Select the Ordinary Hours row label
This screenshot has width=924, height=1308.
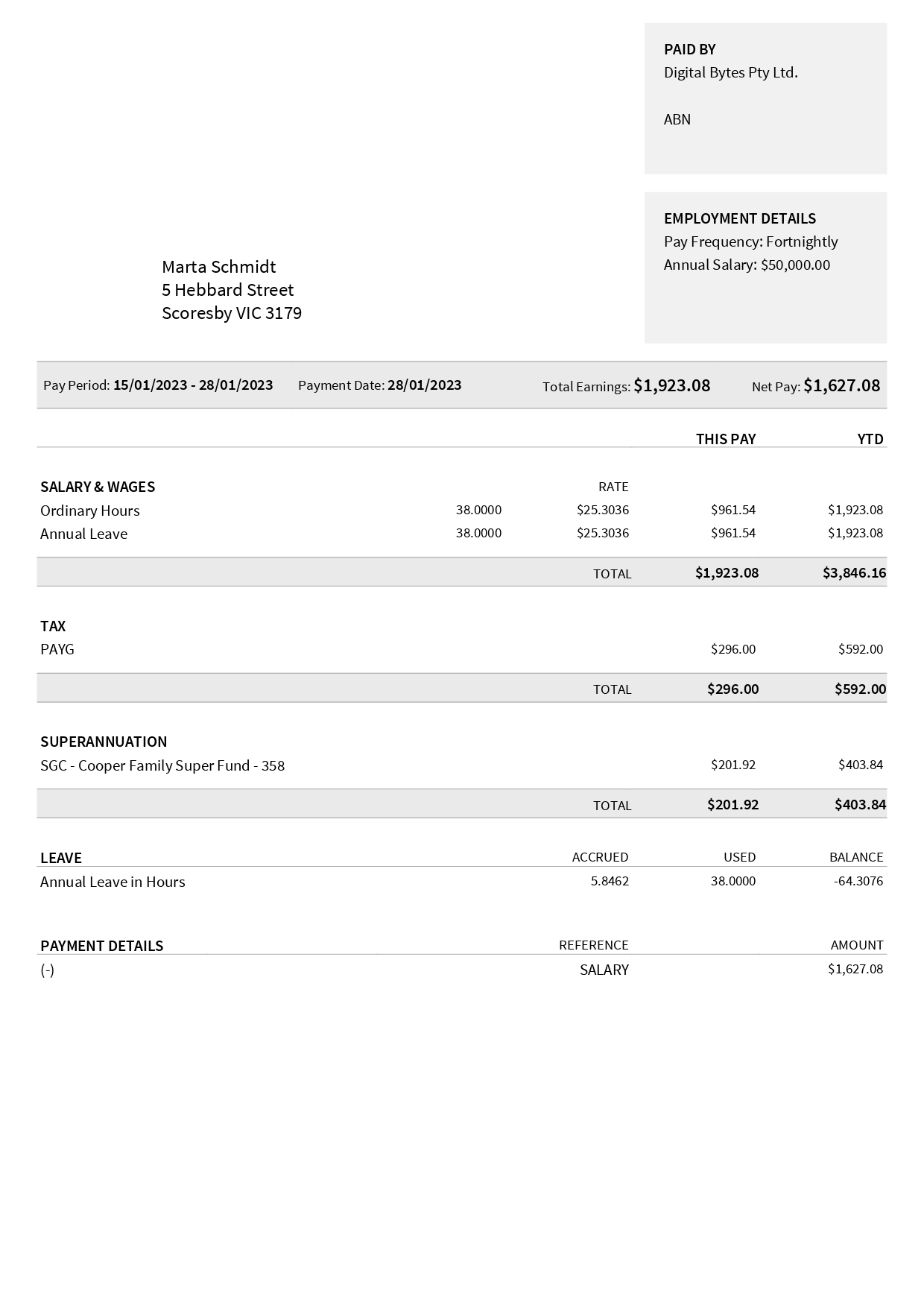click(x=90, y=511)
